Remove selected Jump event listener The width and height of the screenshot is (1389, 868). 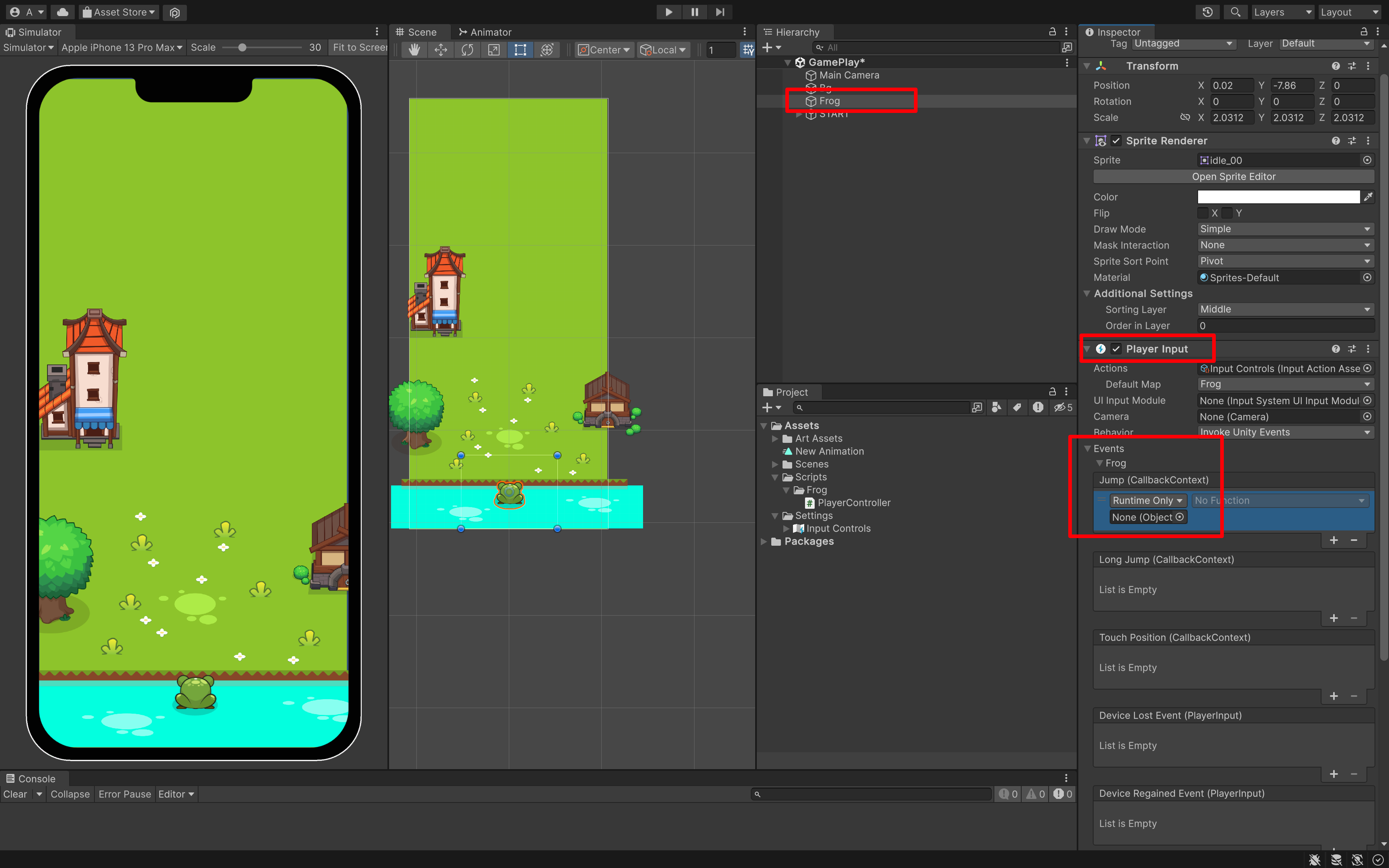click(1354, 540)
